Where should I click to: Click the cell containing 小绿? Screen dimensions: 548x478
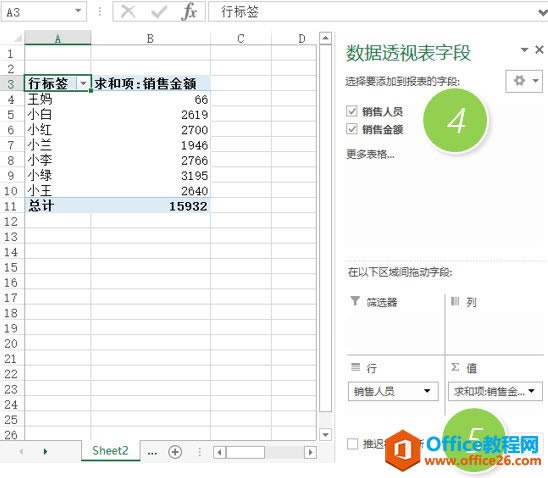[x=58, y=175]
